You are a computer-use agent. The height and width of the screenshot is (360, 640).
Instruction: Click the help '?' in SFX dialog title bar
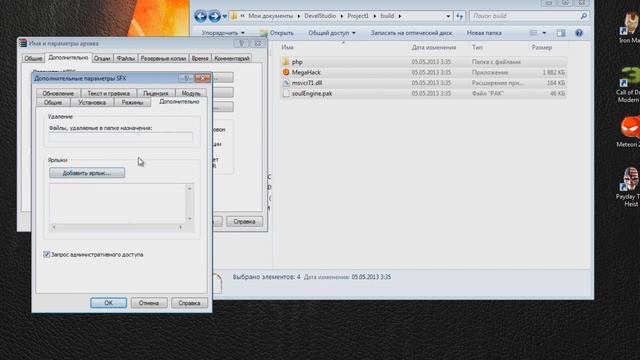coord(186,78)
